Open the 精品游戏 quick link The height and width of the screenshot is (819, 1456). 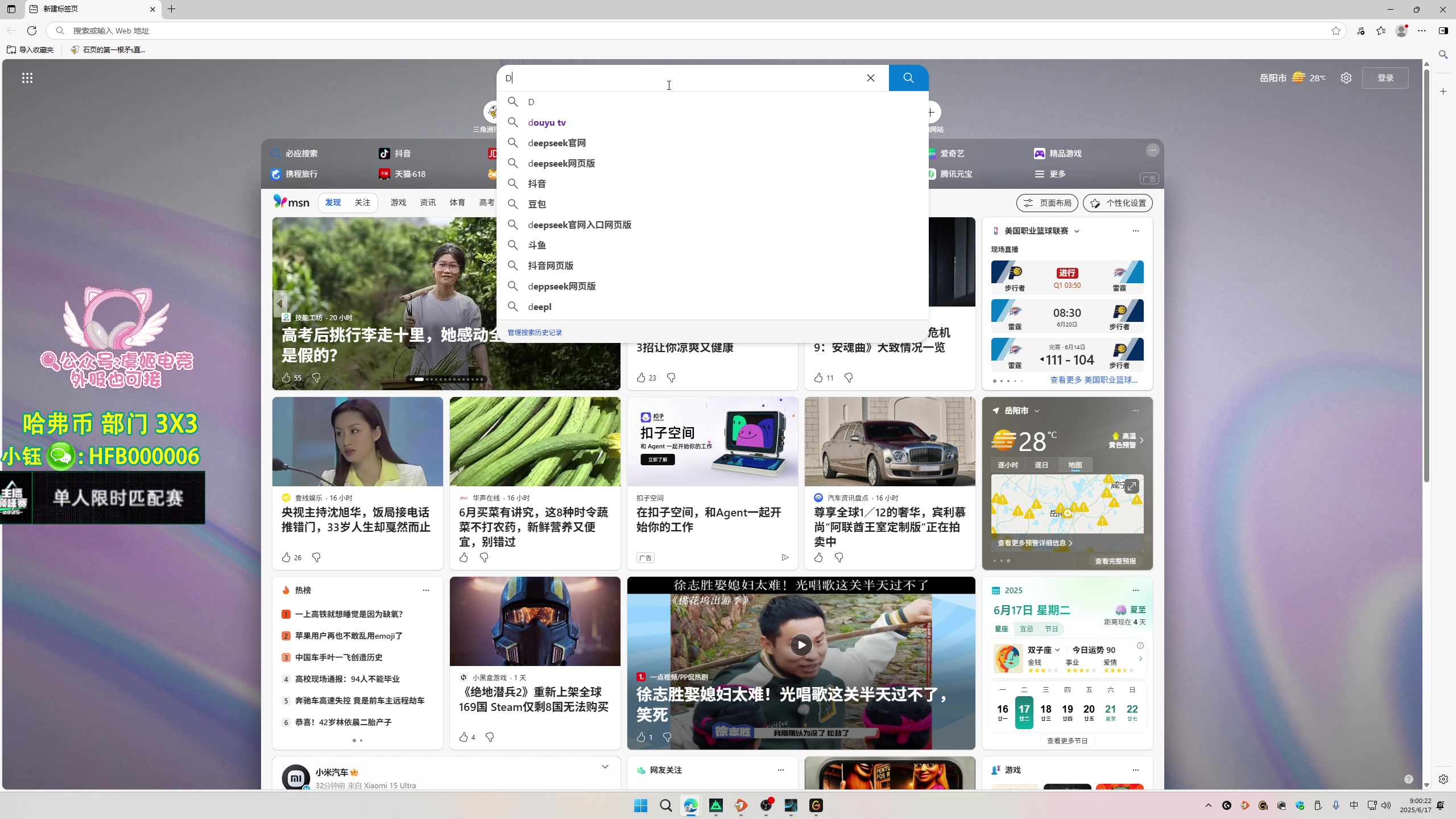pos(1058,154)
